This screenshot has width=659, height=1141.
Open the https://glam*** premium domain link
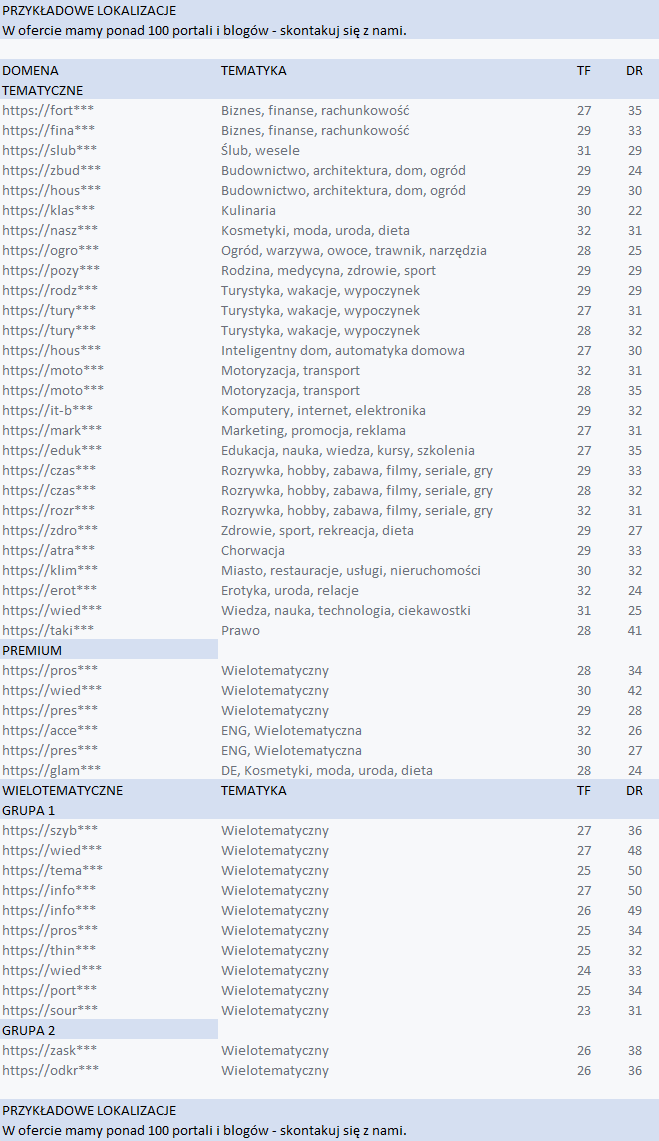(x=51, y=770)
